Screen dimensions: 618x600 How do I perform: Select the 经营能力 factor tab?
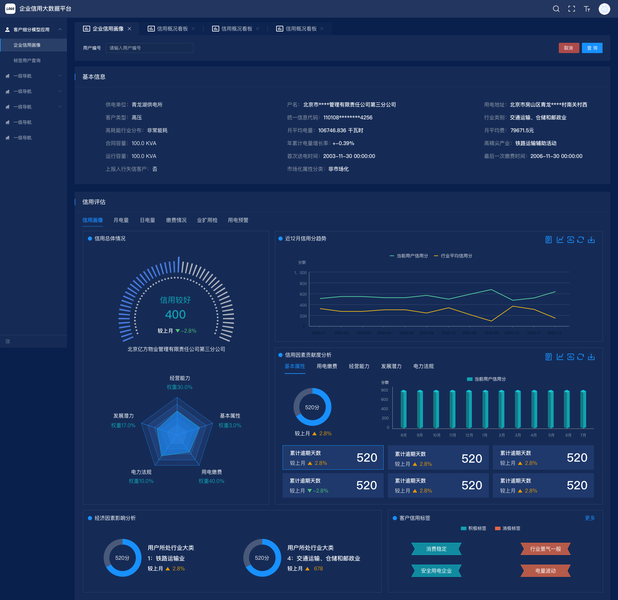[x=359, y=367]
